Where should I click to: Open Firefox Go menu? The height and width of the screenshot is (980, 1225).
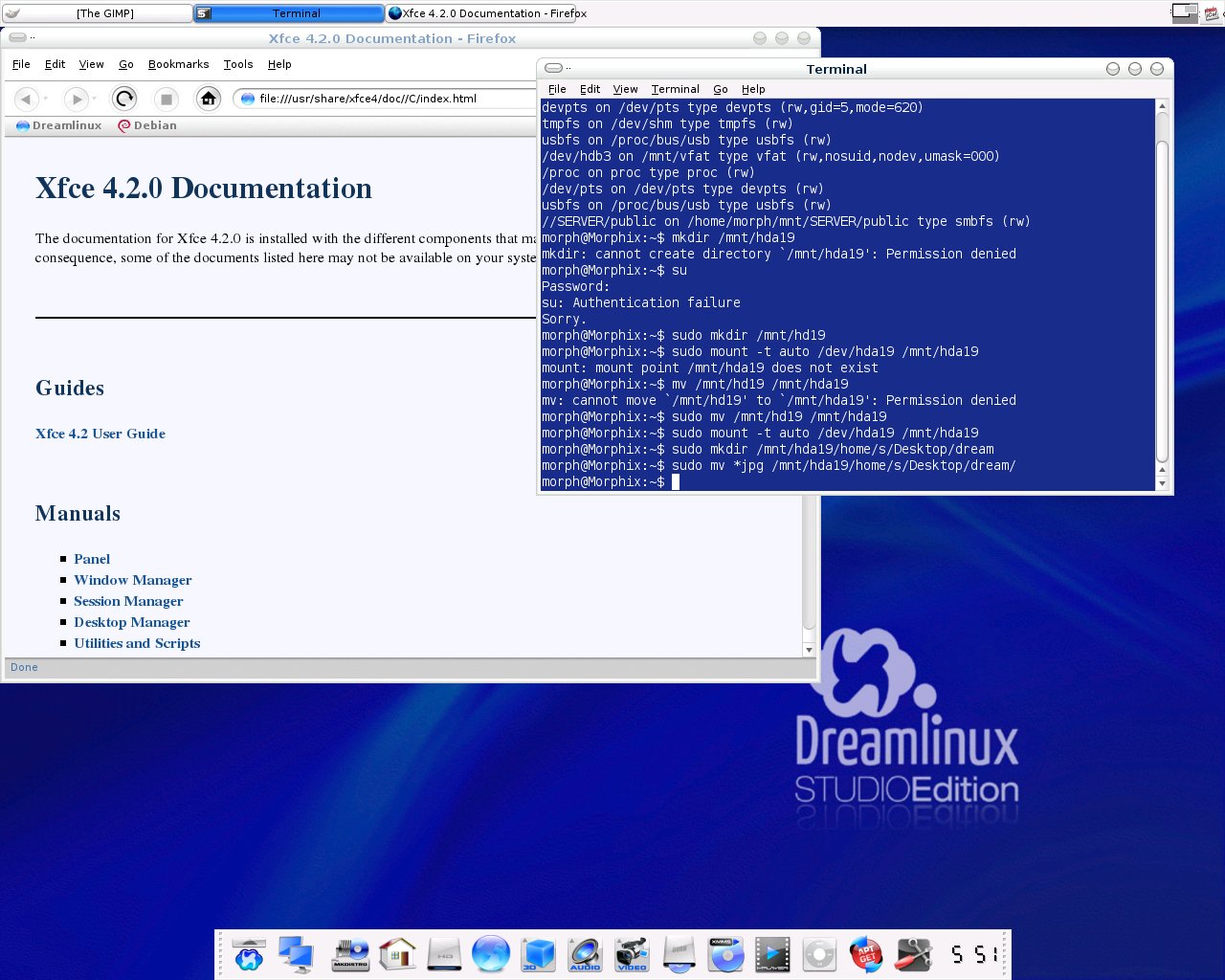point(126,64)
